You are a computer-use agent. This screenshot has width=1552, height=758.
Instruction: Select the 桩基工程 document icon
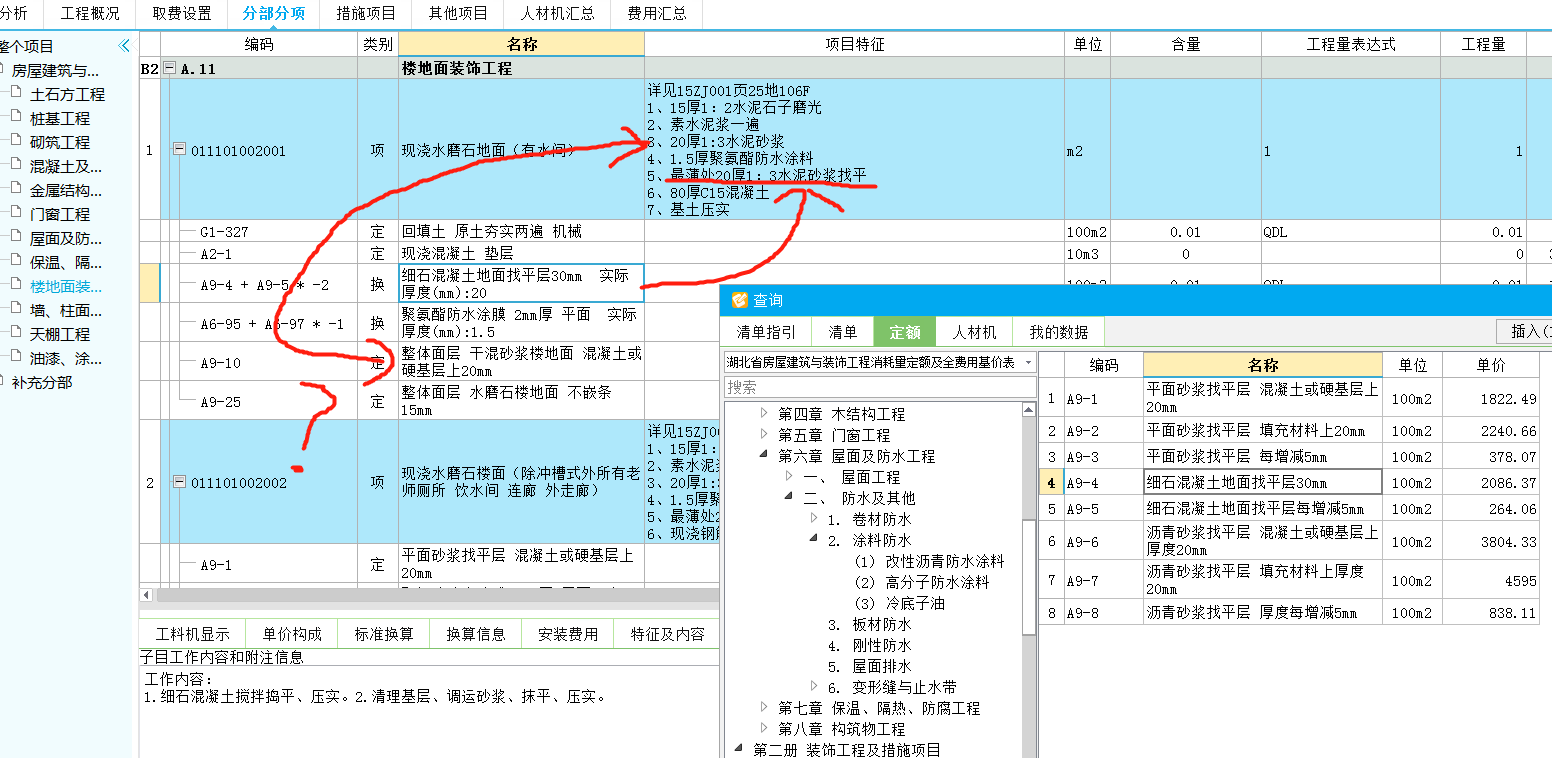click(15, 118)
